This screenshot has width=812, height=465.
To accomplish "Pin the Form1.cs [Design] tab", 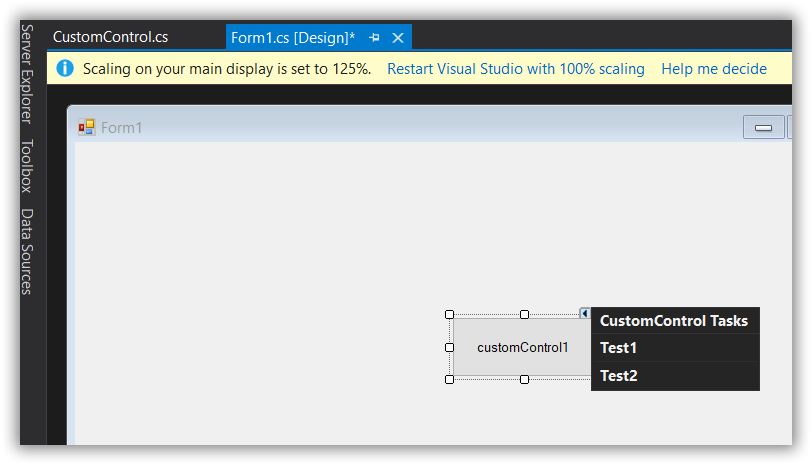I will (x=375, y=37).
